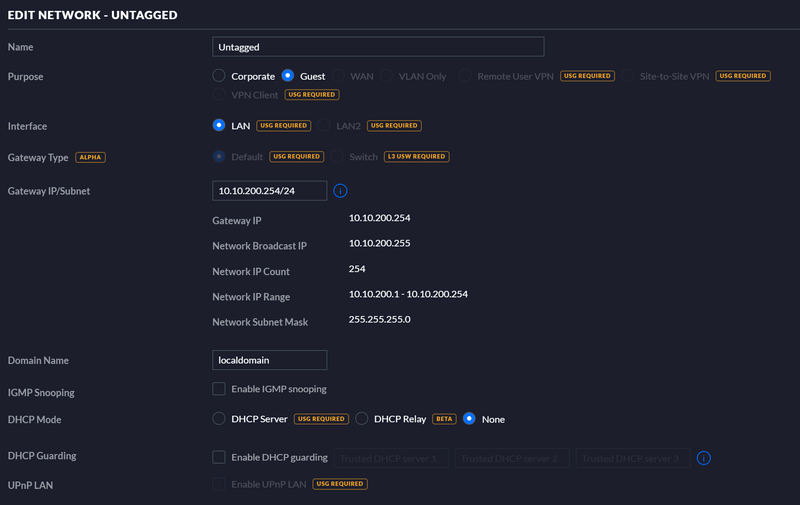Click the Trusted DHCP server 2 field
Image resolution: width=800 pixels, height=505 pixels.
pyautogui.click(x=512, y=458)
